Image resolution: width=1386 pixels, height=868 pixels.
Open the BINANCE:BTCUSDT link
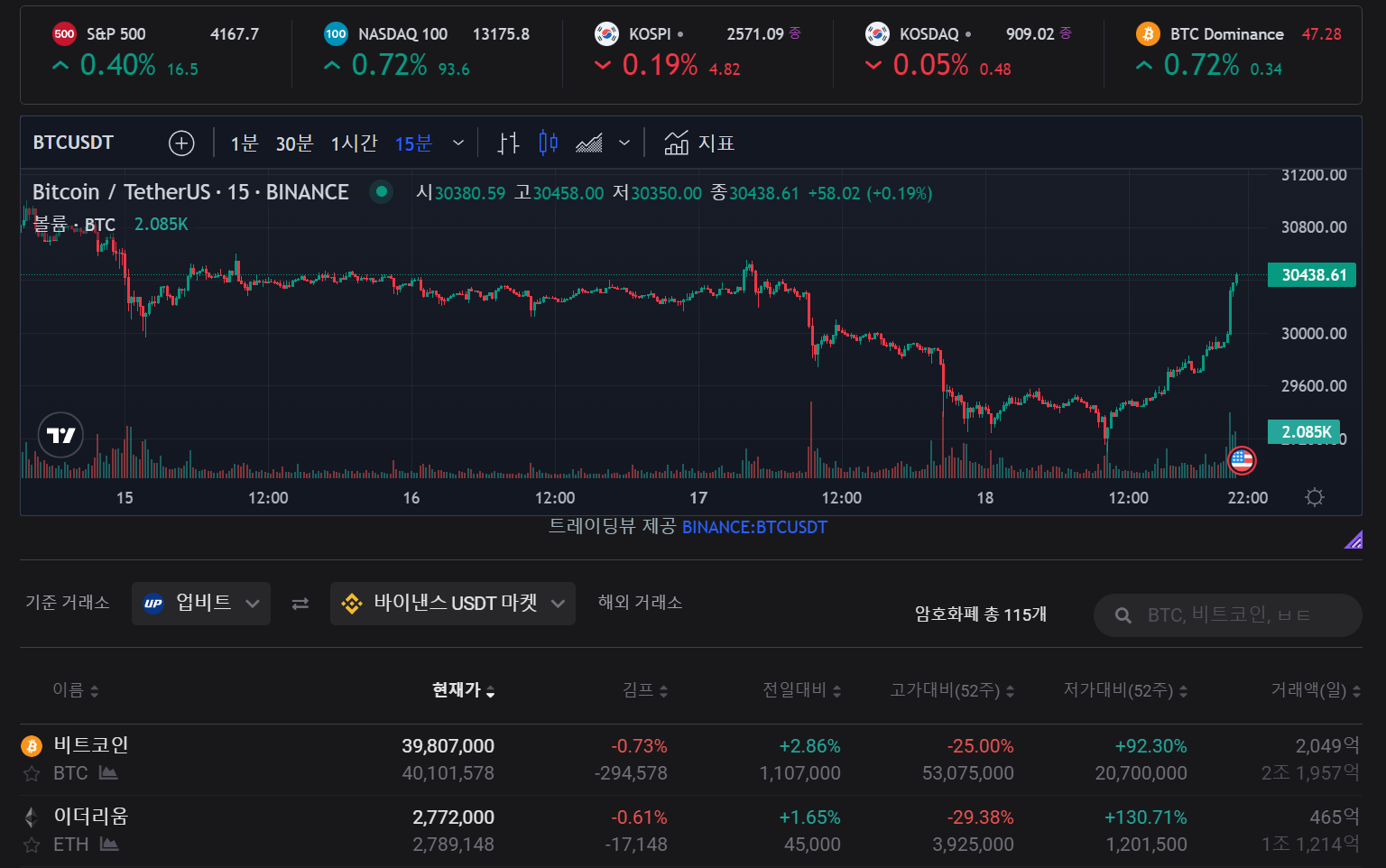pos(754,527)
